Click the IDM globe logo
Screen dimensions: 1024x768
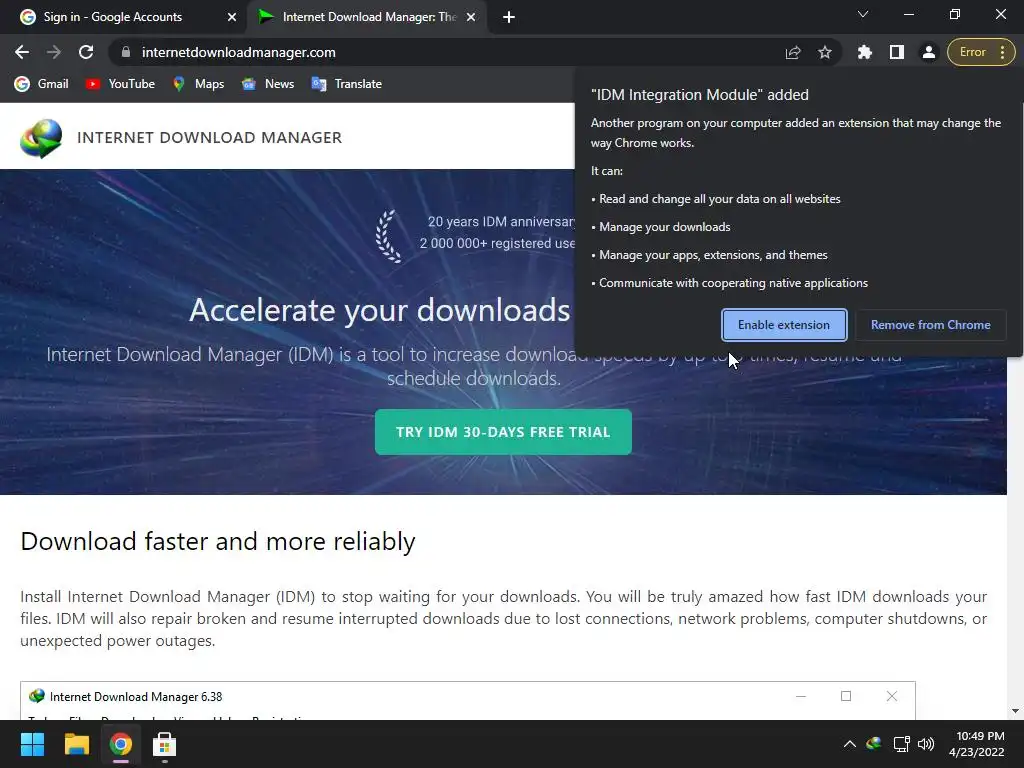(40, 138)
